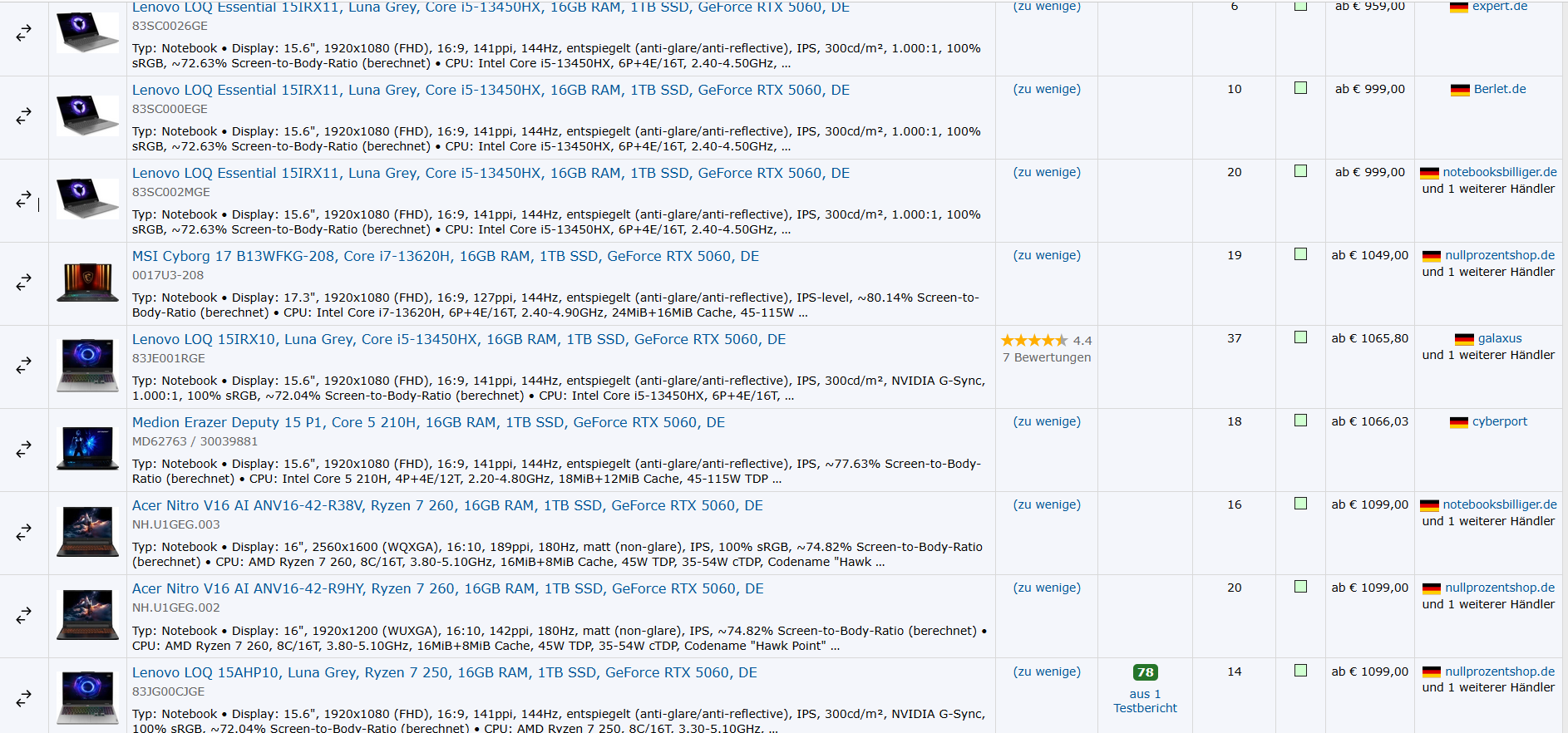Open Lenovo LOQ Essential title above 83SC000EGE
The width and height of the screenshot is (1568, 733).
click(491, 90)
